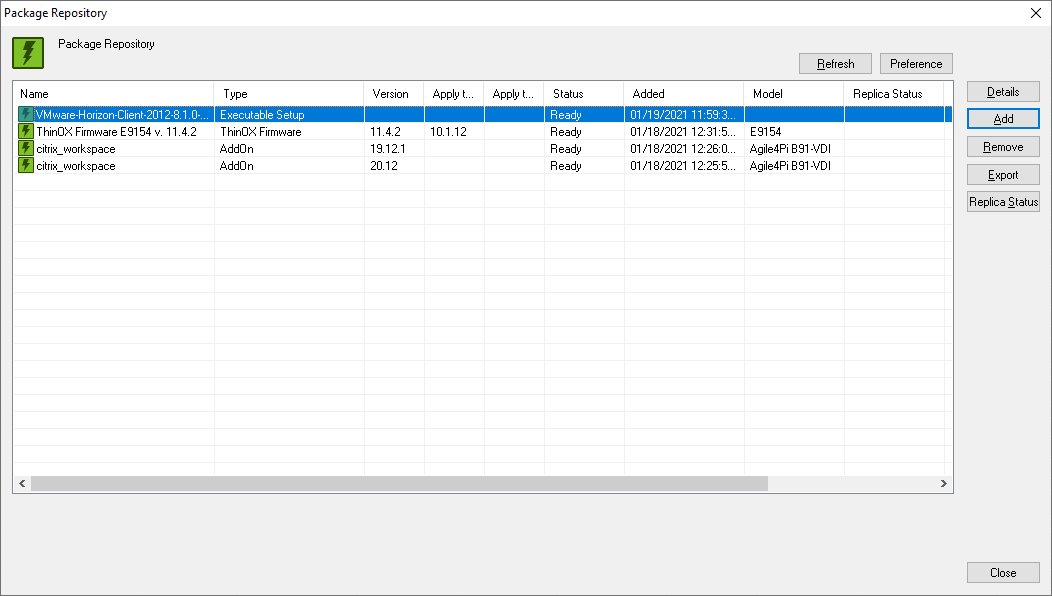Screen dimensions: 1052x596
Task: Click the Package Repository lightning logo icon
Action: (x=28, y=53)
